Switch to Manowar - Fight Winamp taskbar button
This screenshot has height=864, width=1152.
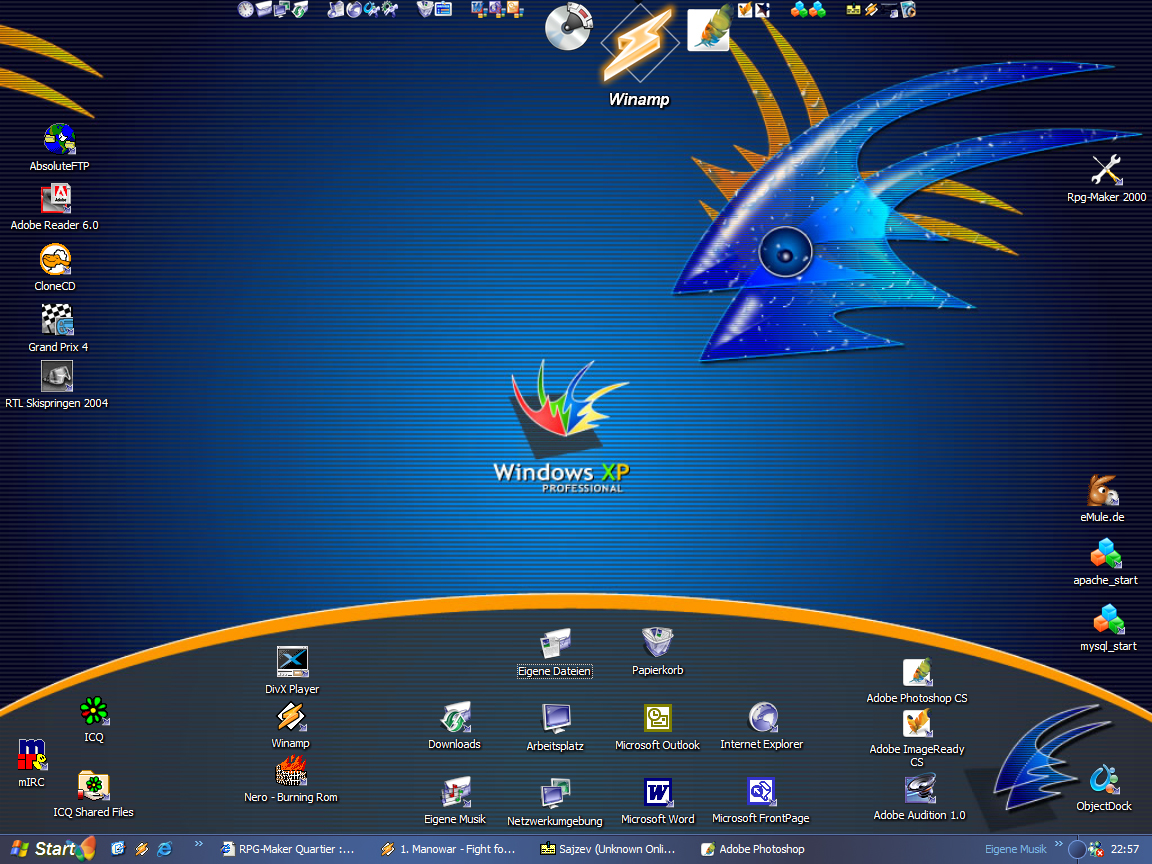click(x=448, y=849)
